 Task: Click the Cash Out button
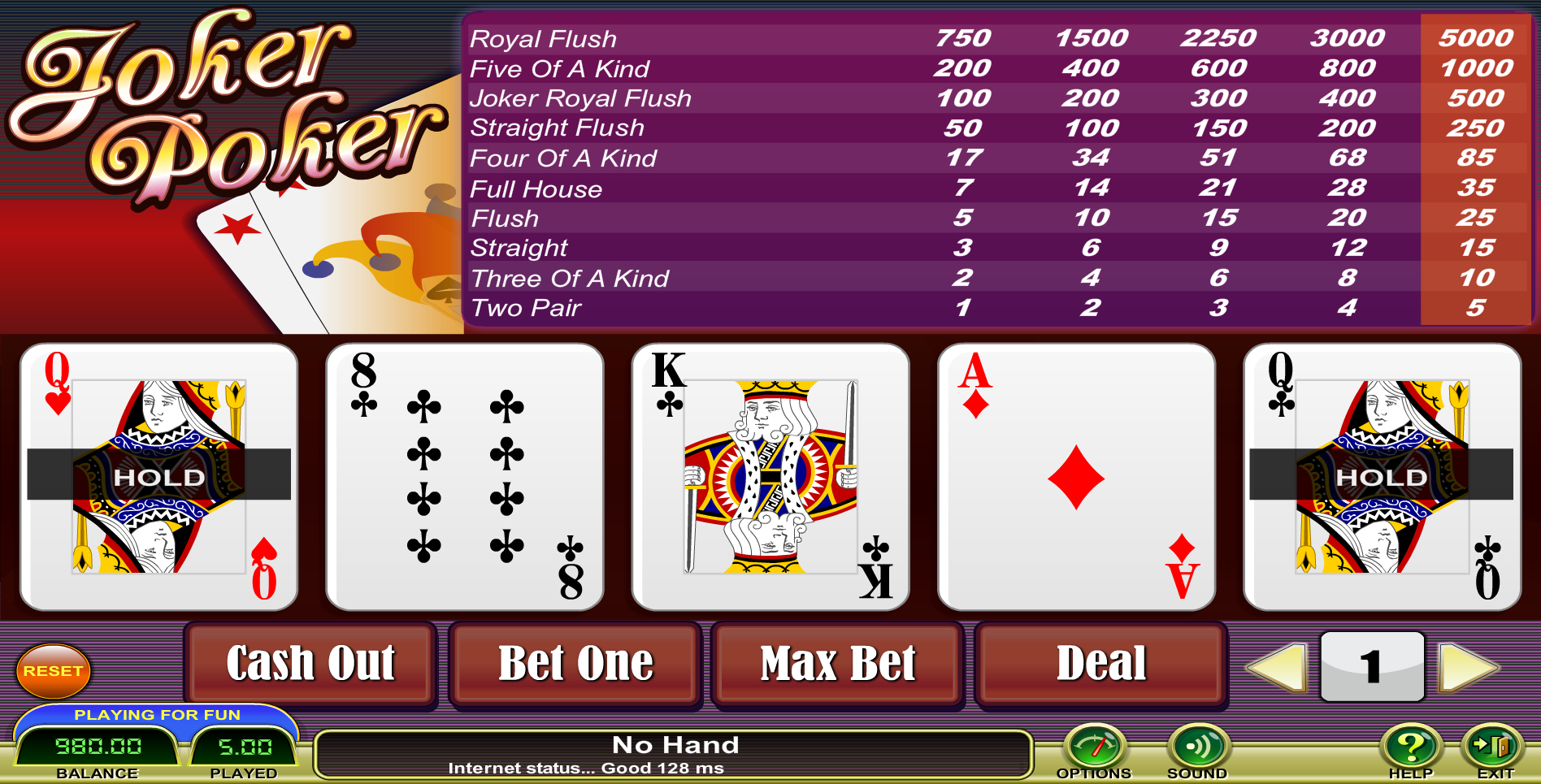310,663
